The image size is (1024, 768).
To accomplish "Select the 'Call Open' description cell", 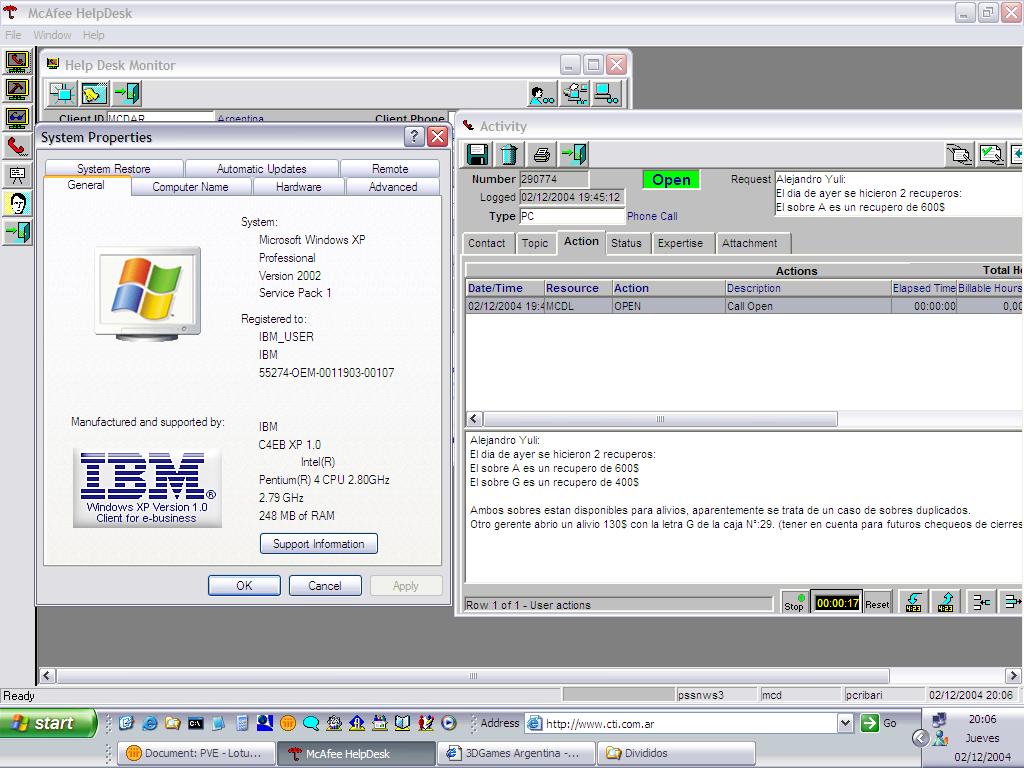I will point(808,306).
